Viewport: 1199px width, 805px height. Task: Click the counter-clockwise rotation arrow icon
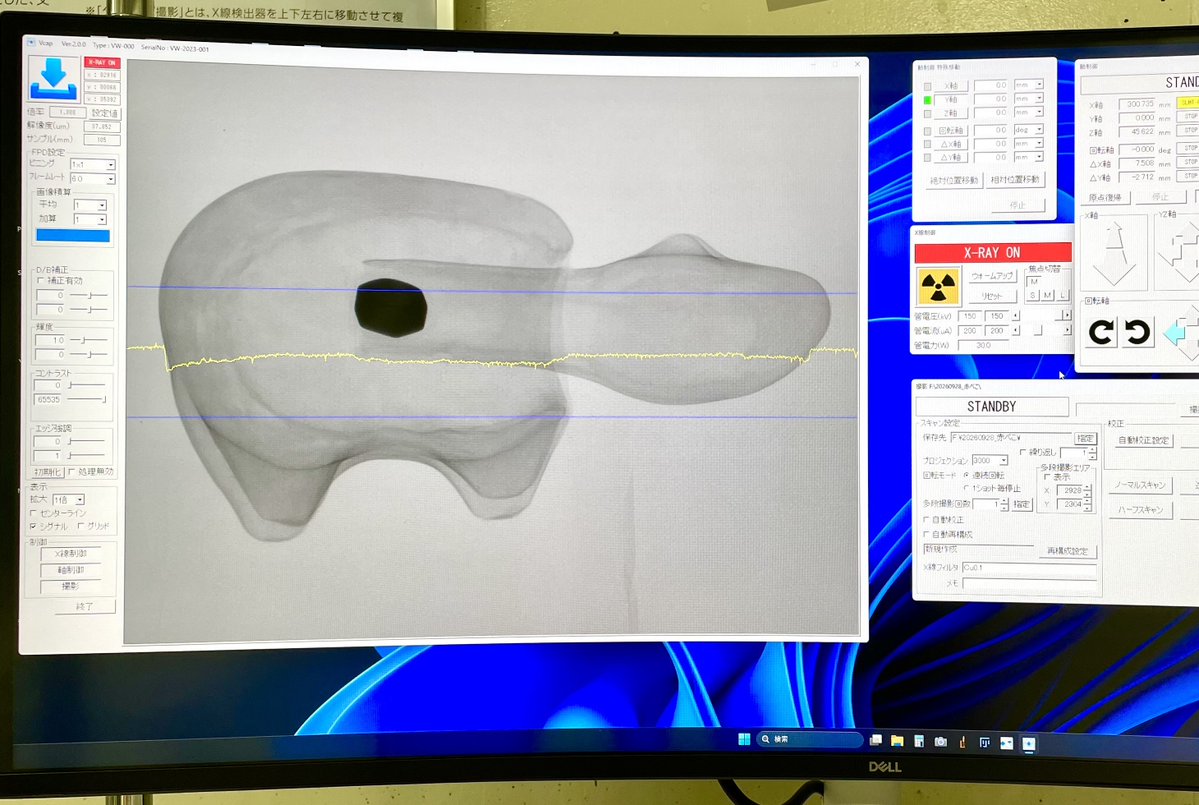coord(1137,332)
